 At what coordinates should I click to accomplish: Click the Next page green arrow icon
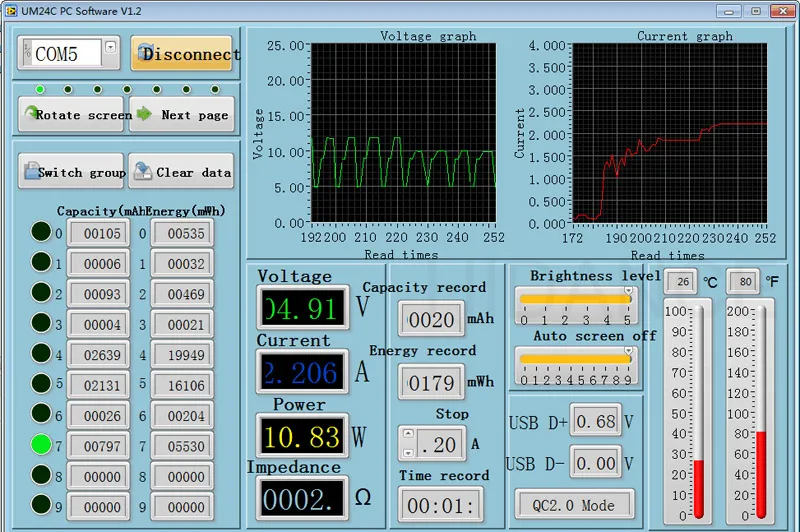point(144,113)
